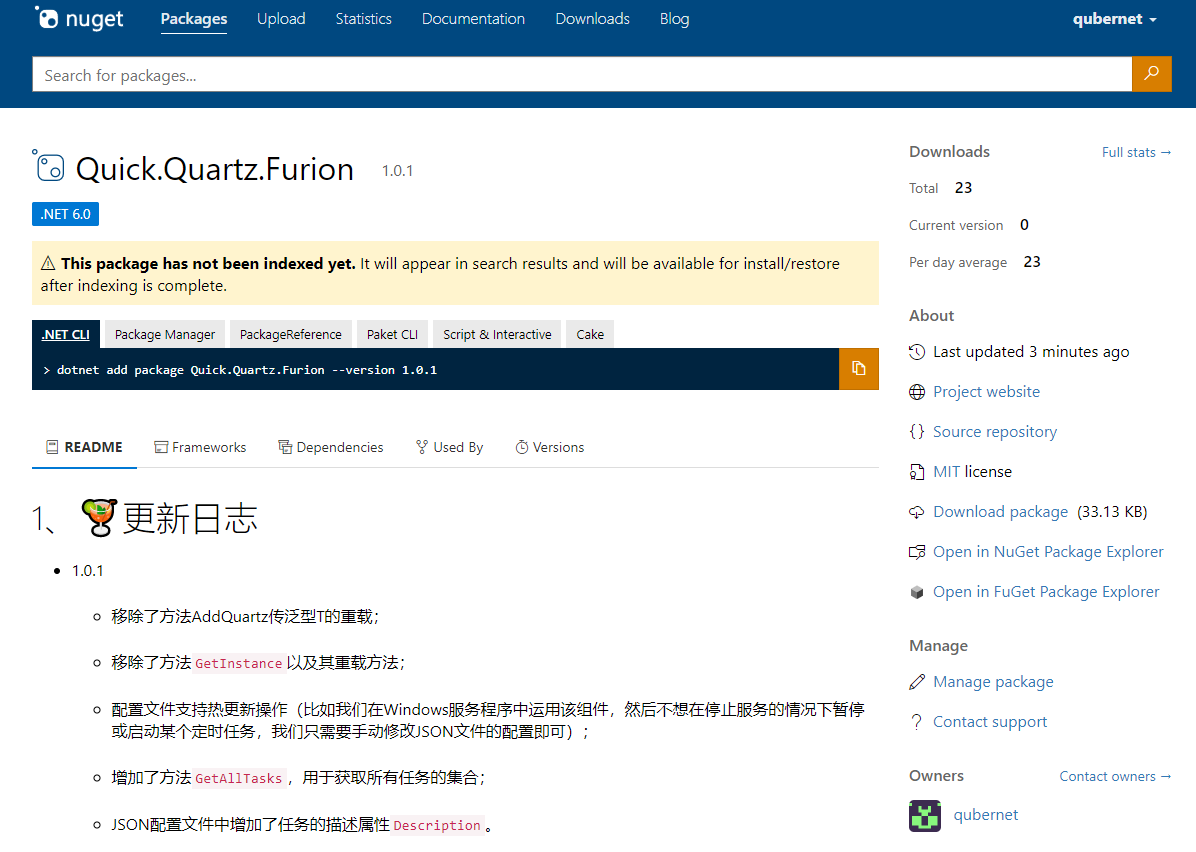This screenshot has height=852, width=1196.
Task: Click the question mark icon for Contact support
Action: (x=917, y=721)
